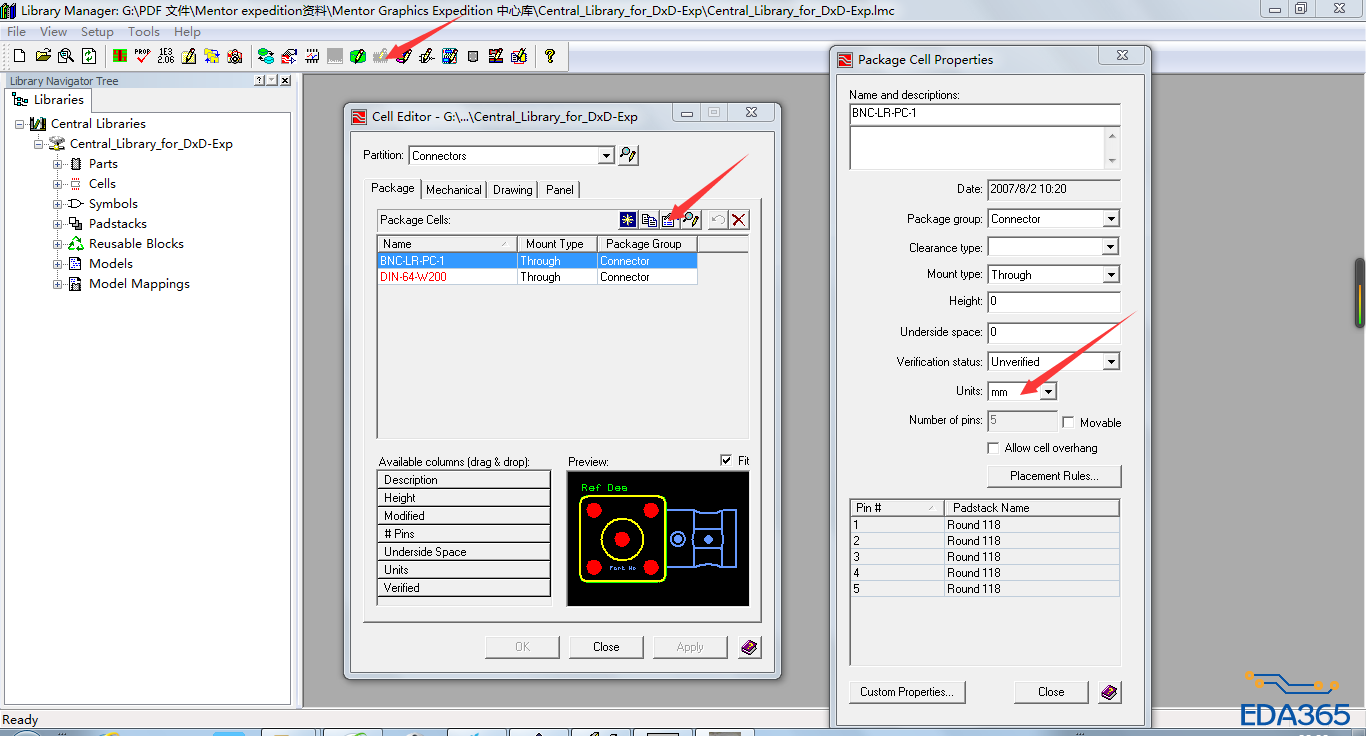The width and height of the screenshot is (1366, 736).
Task: Open the Mount type dropdown
Action: tap(1111, 275)
